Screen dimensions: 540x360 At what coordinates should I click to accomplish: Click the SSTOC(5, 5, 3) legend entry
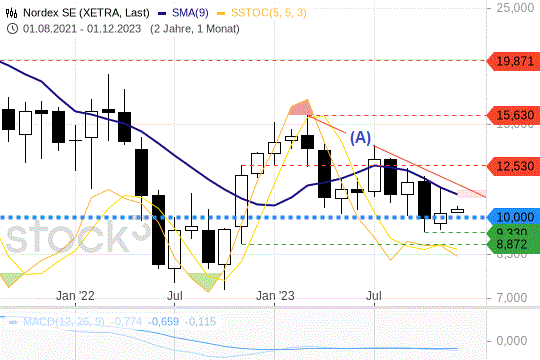coord(268,13)
